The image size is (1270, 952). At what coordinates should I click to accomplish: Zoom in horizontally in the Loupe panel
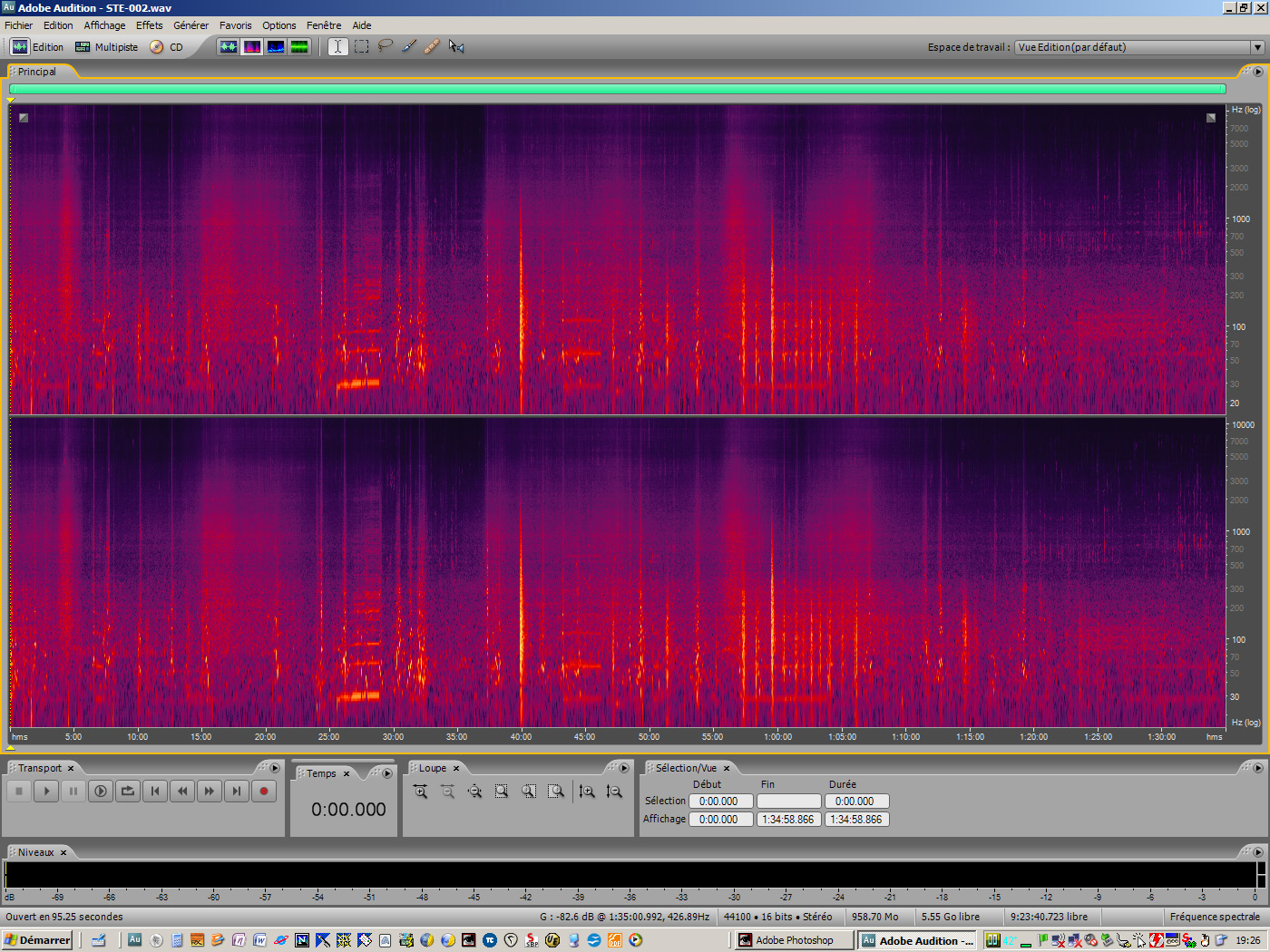tap(420, 791)
